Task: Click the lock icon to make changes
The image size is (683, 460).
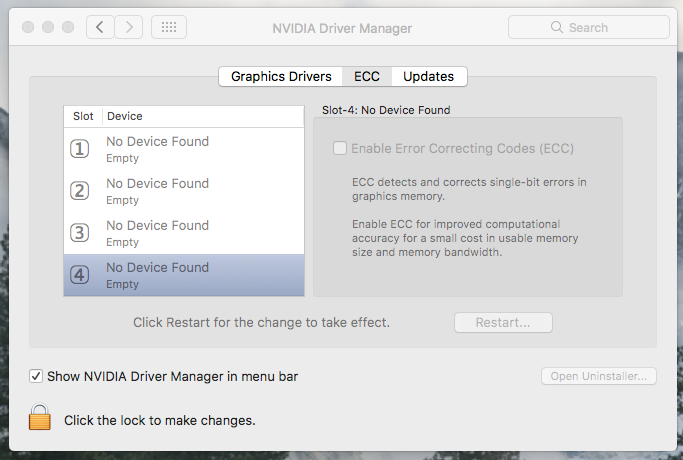Action: click(x=40, y=418)
